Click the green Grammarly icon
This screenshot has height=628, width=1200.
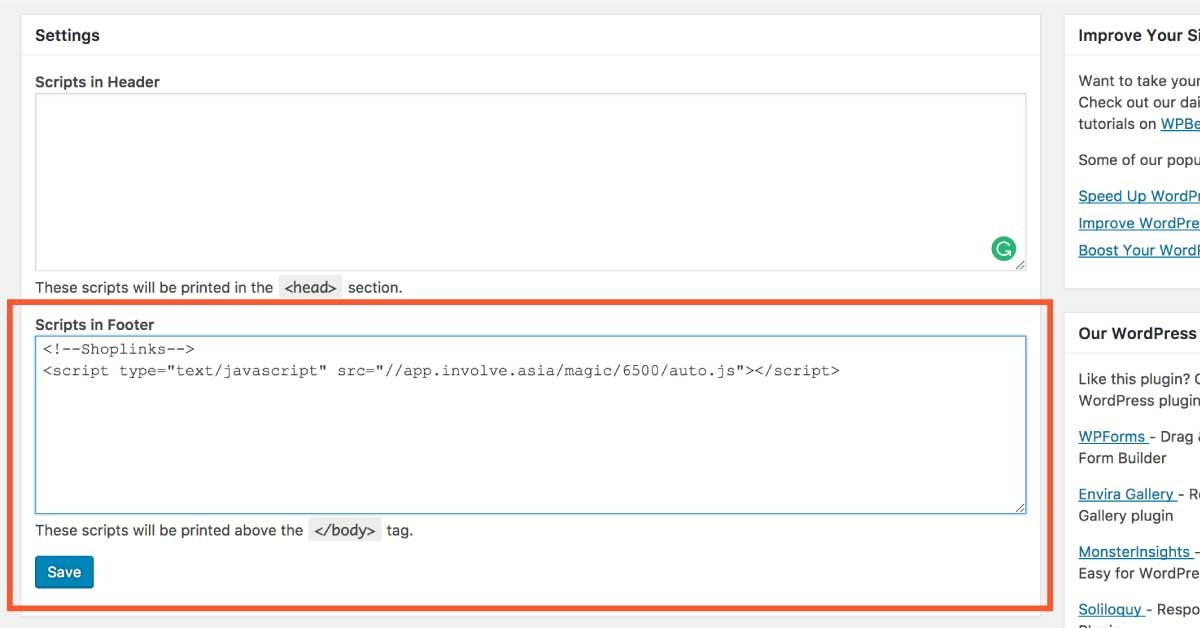[x=1003, y=249]
